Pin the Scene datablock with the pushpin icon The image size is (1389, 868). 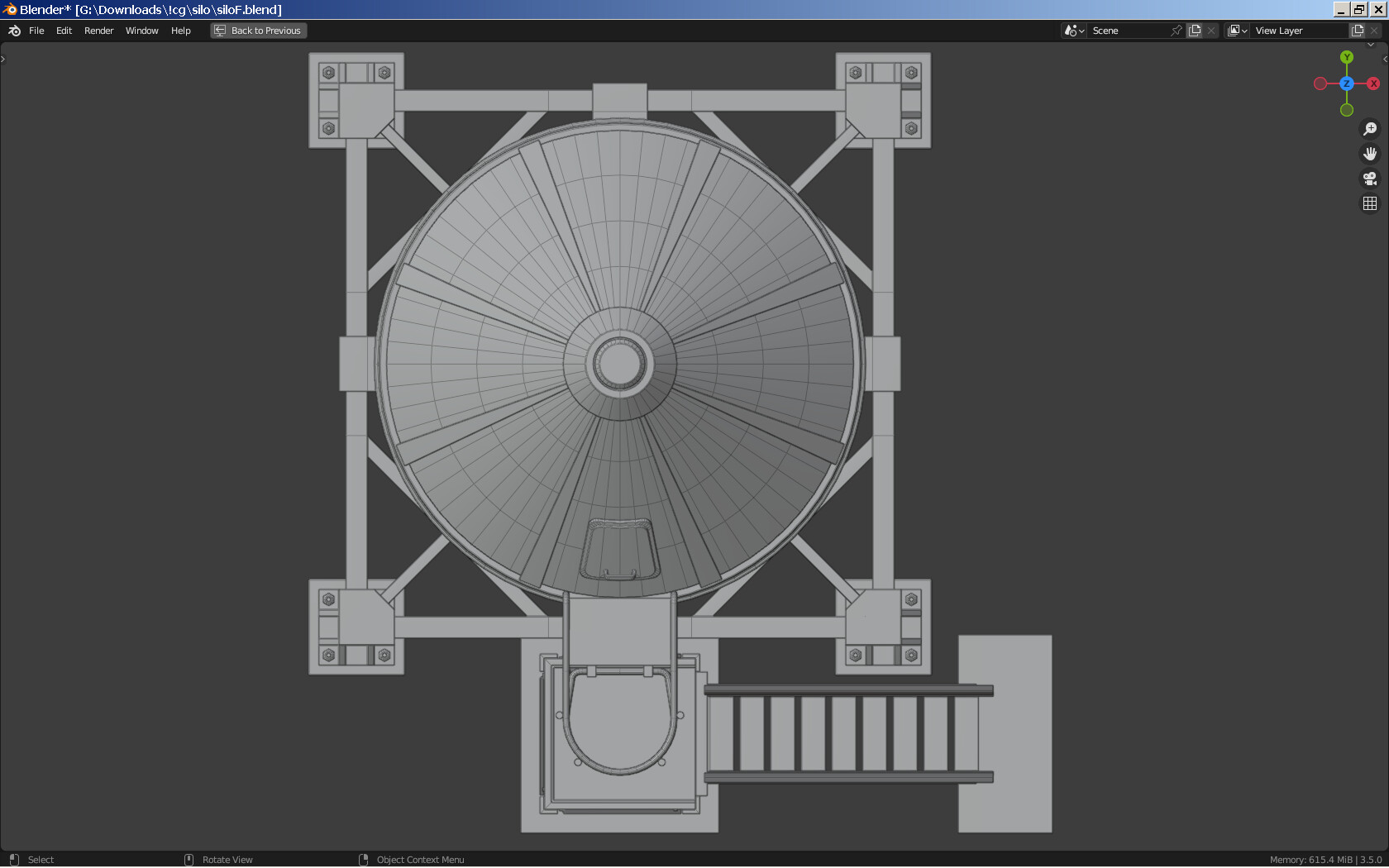point(1176,30)
